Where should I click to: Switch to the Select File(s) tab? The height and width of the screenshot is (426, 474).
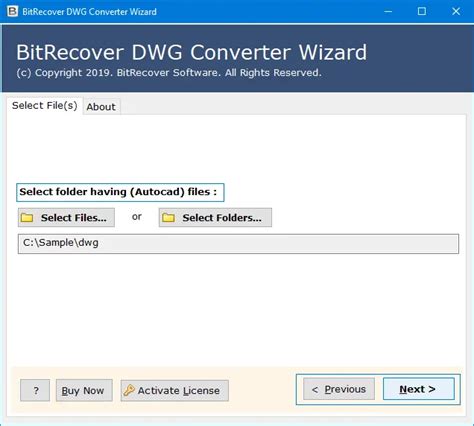45,106
